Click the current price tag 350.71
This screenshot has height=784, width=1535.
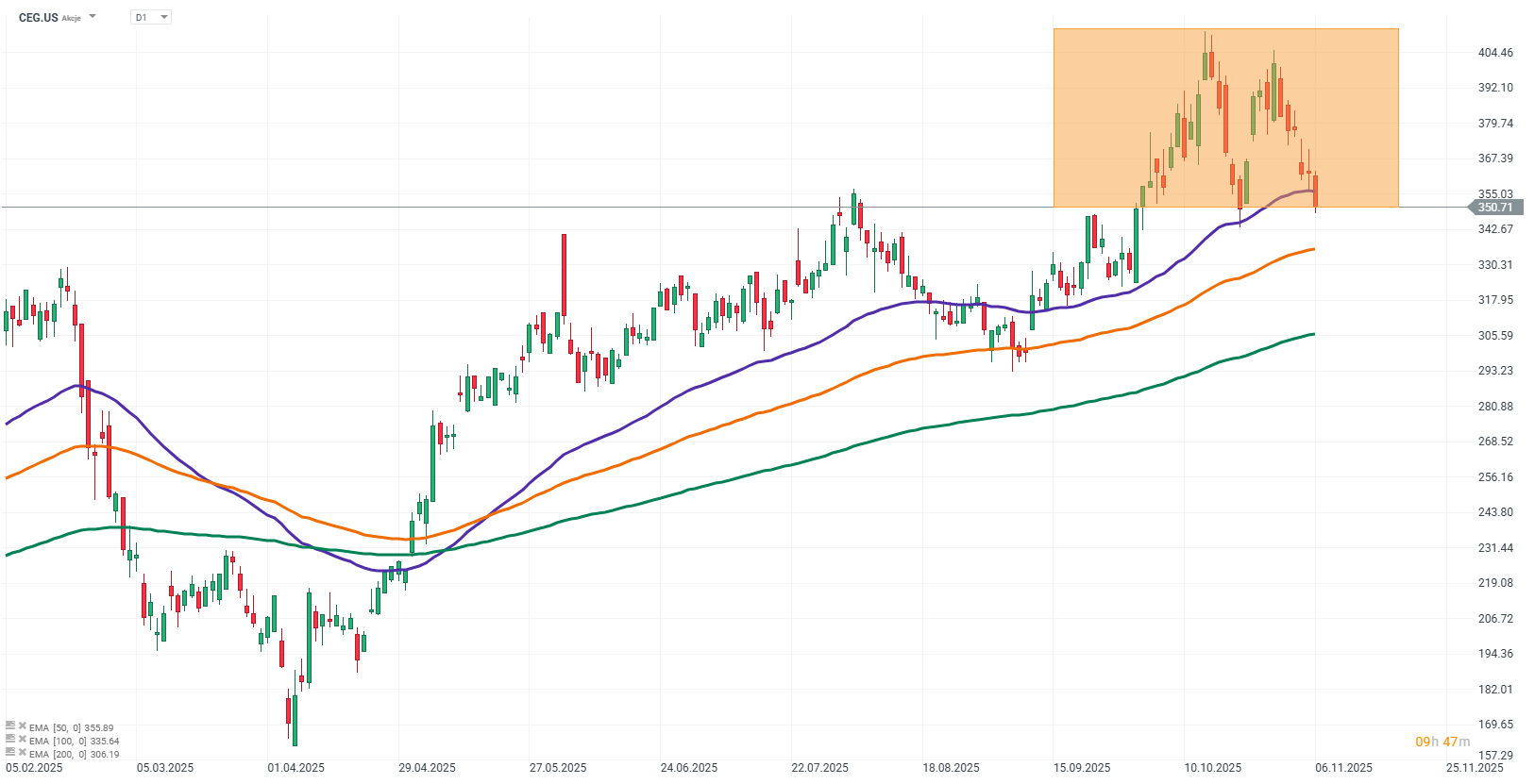pyautogui.click(x=1495, y=208)
